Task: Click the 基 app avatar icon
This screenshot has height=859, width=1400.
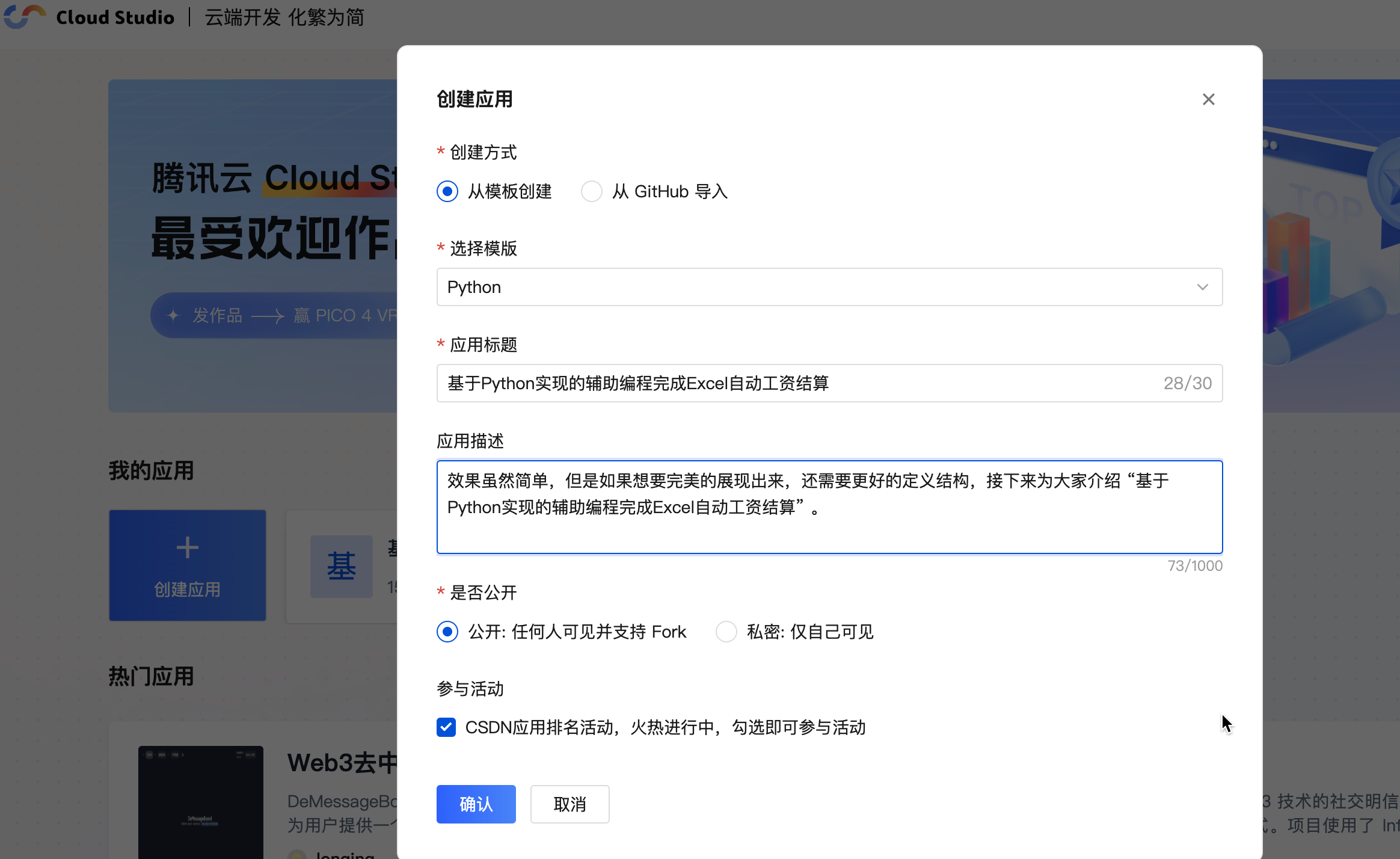Action: [x=341, y=566]
